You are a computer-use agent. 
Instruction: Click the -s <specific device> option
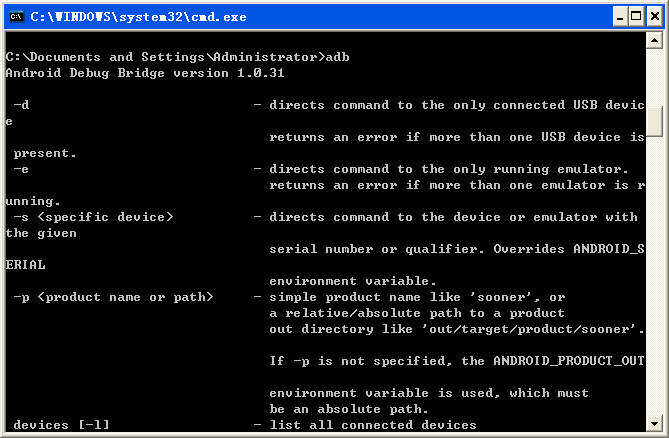click(93, 217)
